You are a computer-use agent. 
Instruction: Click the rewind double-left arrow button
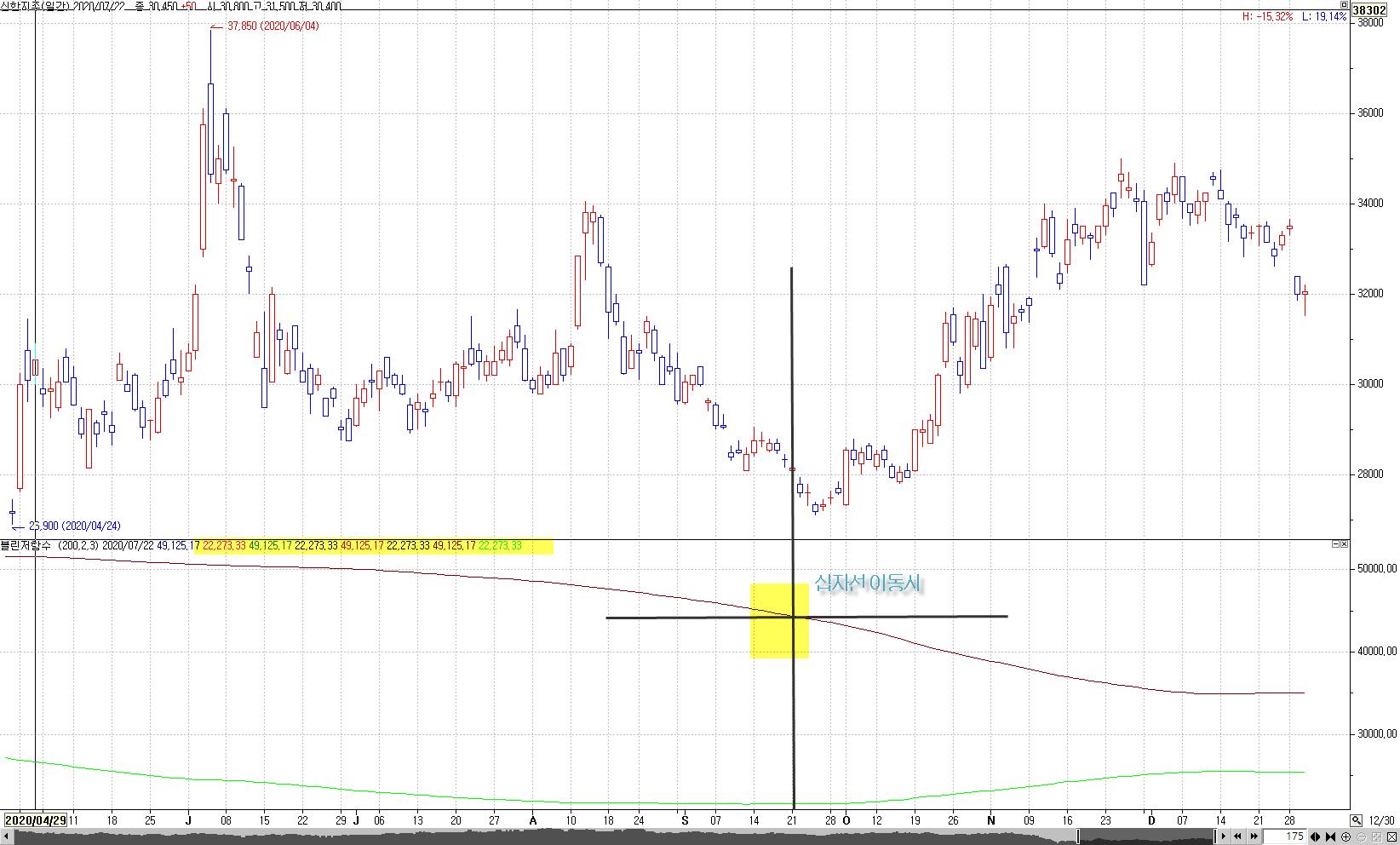pos(1237,836)
